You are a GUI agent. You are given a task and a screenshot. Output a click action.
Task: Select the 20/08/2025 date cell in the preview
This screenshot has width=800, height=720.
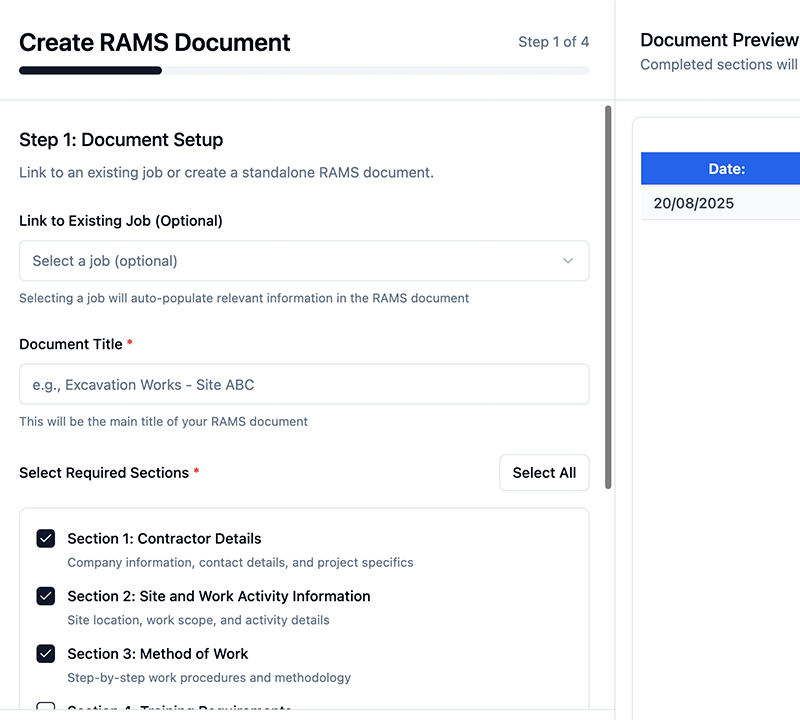click(694, 204)
